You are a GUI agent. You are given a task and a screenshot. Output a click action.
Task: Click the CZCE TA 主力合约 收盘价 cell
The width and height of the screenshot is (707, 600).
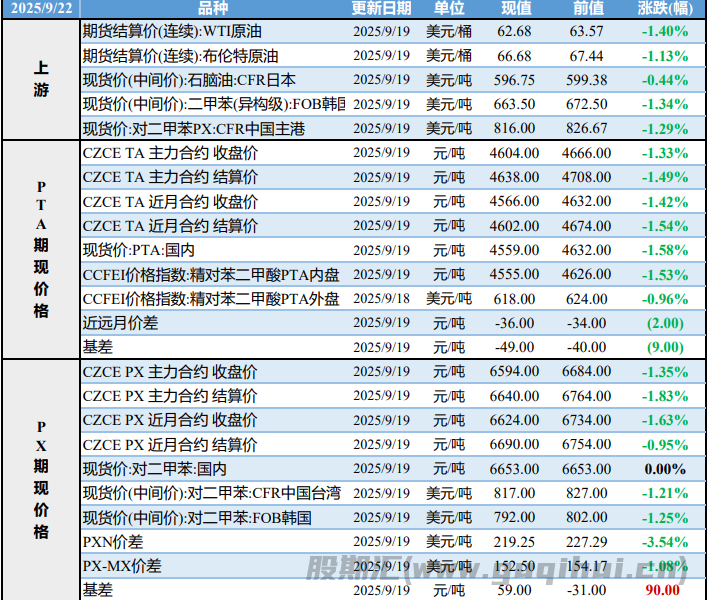(x=170, y=153)
